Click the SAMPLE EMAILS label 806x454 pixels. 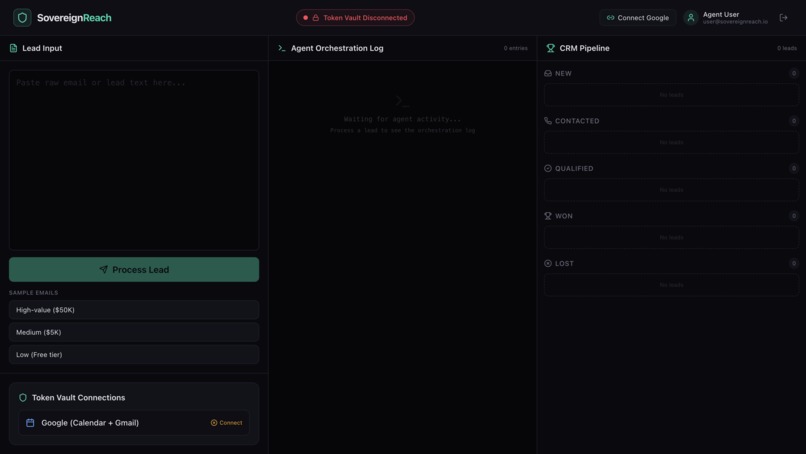tap(33, 293)
